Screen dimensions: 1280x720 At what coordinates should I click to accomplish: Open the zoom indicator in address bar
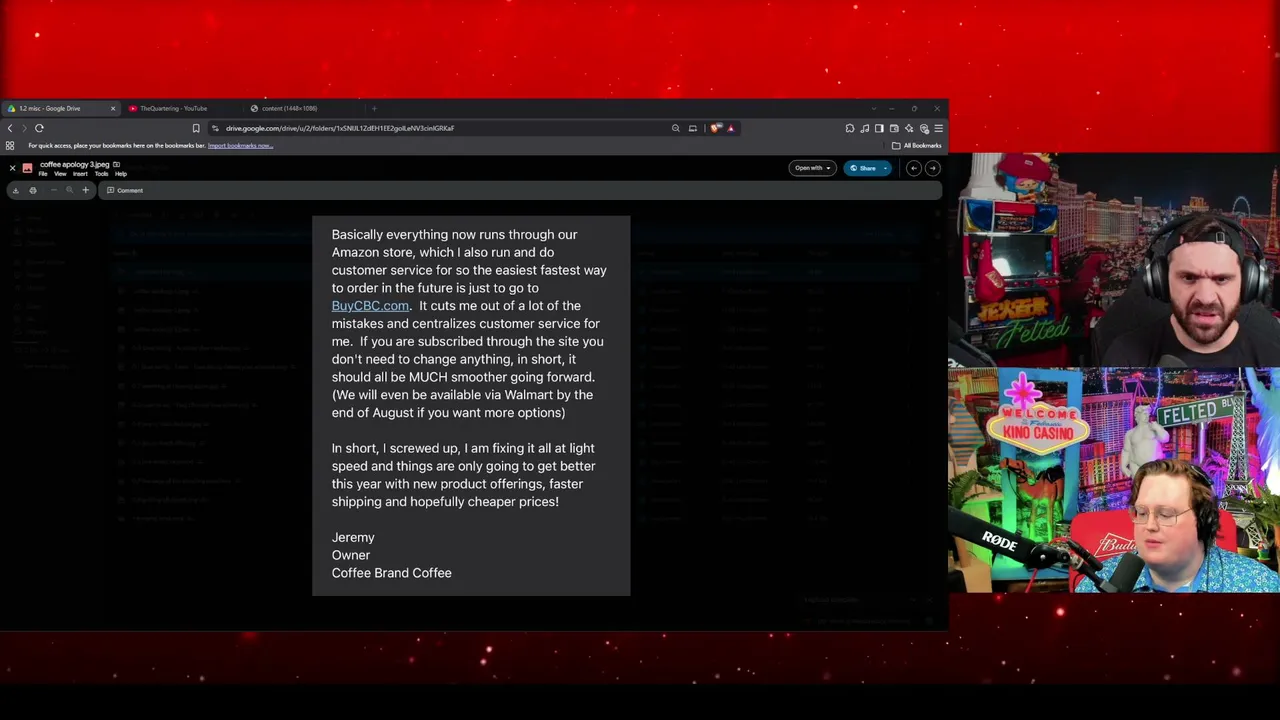point(676,128)
